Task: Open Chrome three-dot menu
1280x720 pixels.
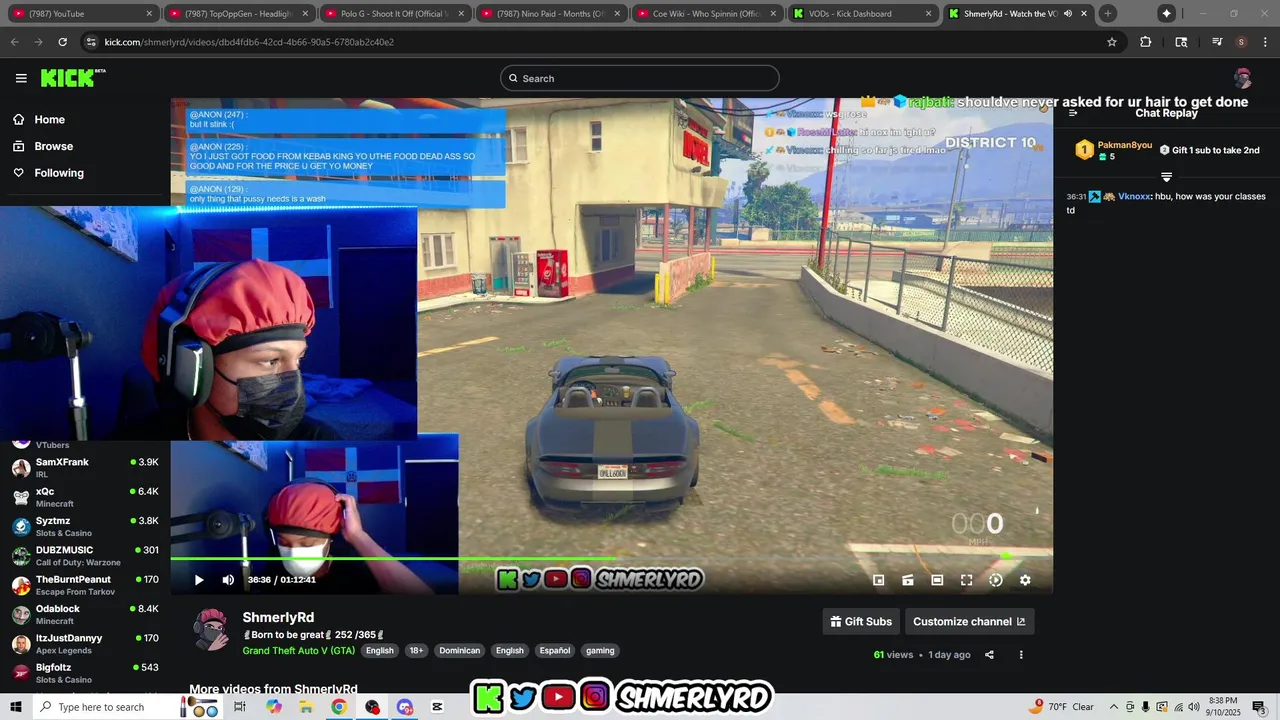Action: click(x=1266, y=42)
